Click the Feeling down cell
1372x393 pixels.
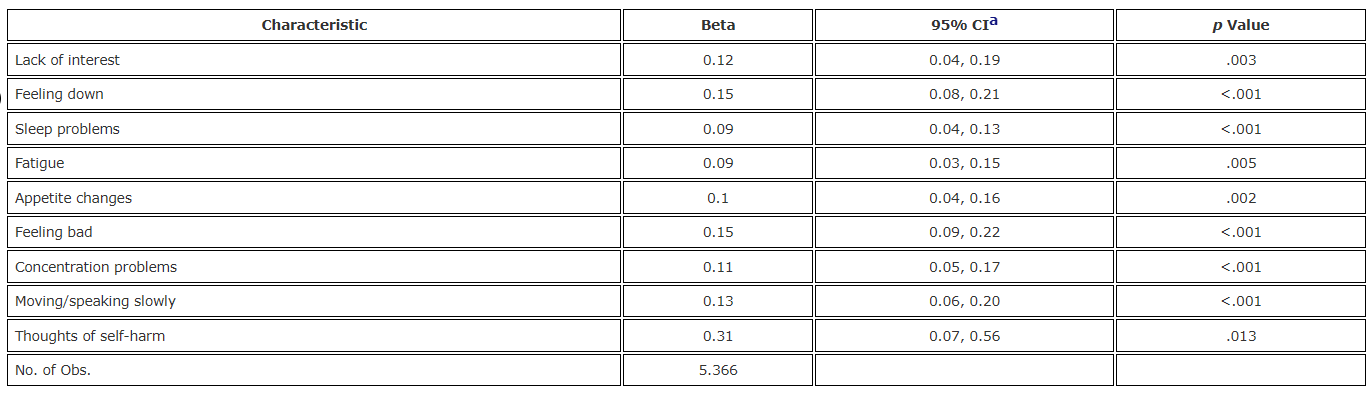point(314,94)
